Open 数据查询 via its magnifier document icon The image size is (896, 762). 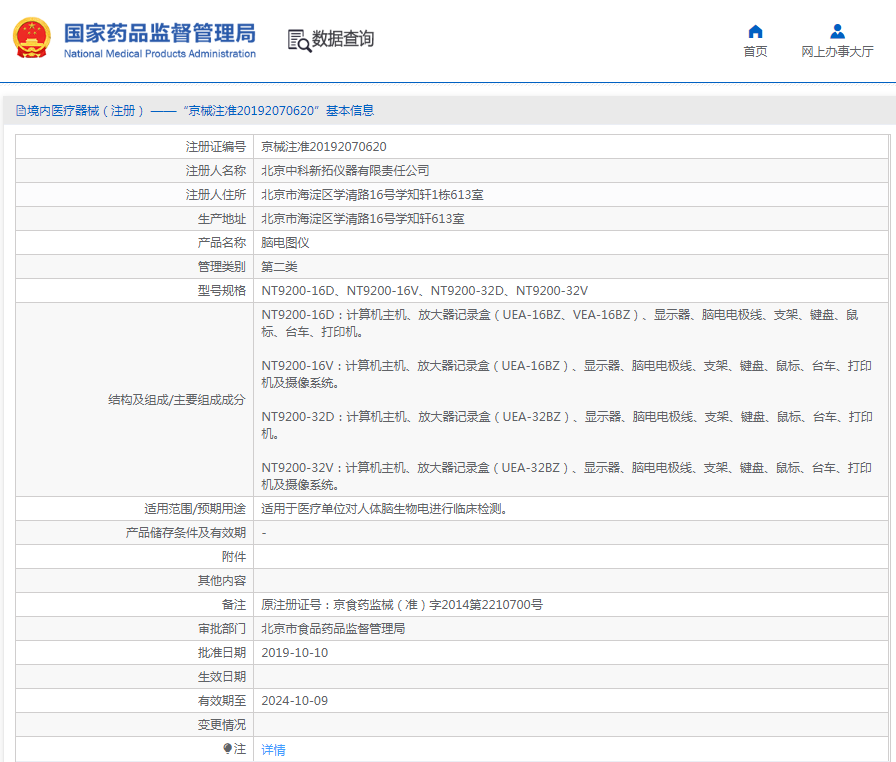point(297,40)
